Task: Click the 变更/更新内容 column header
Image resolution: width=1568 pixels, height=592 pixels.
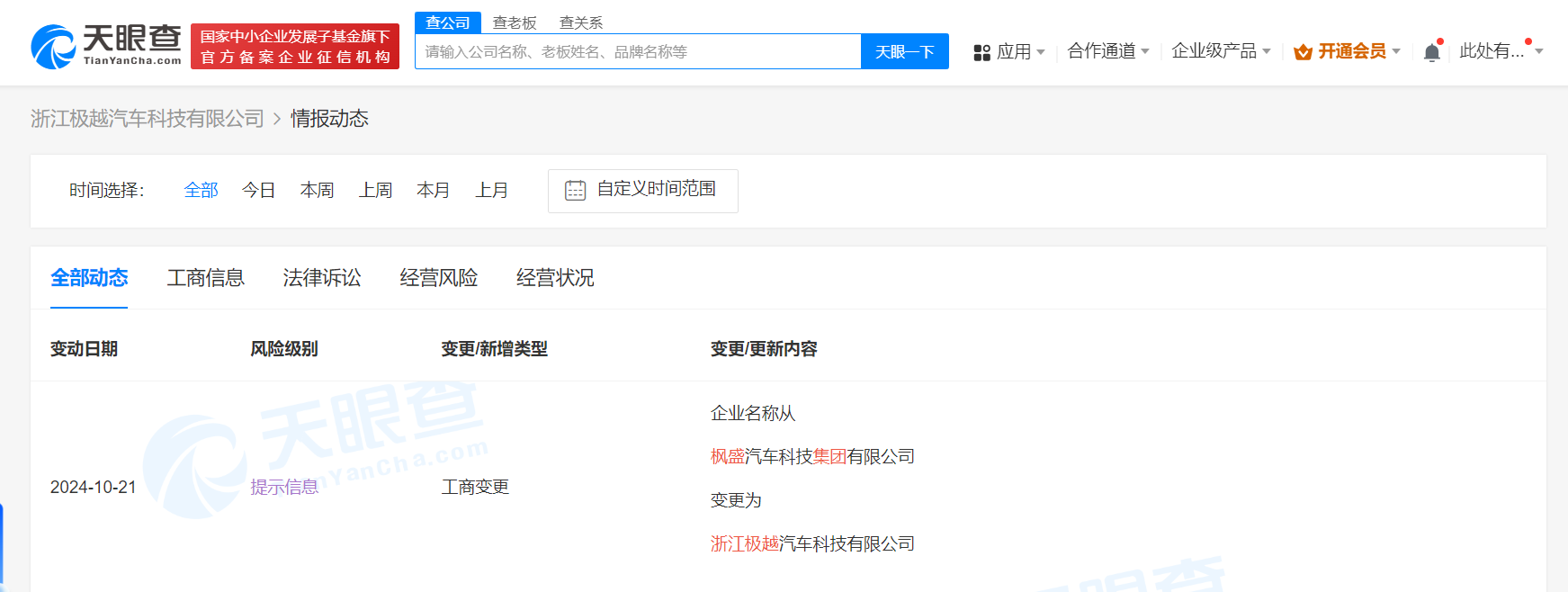Action: (x=764, y=349)
